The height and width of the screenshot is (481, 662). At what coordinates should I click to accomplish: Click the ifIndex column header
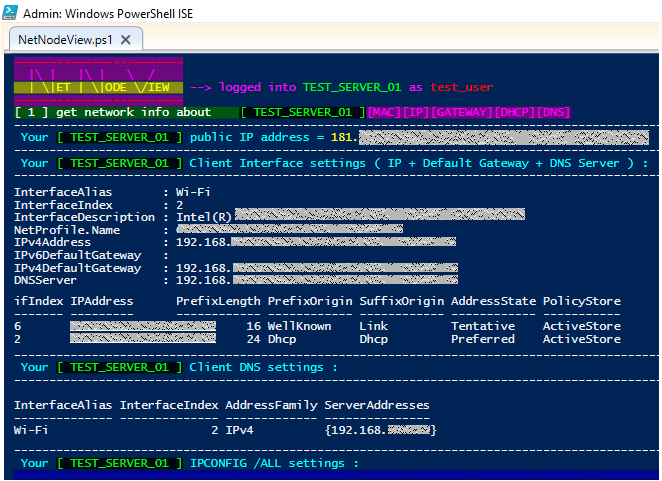click(x=38, y=301)
